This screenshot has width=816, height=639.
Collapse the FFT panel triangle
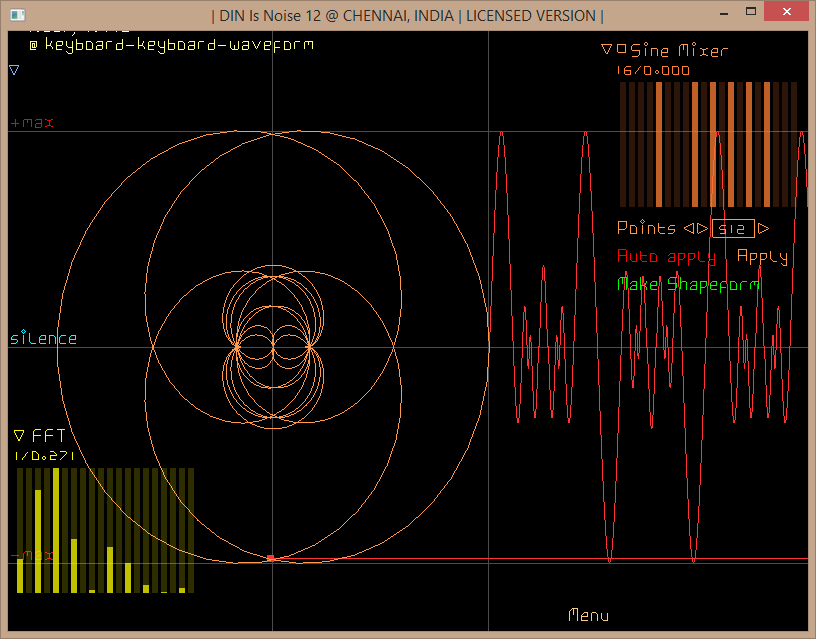click(x=19, y=435)
